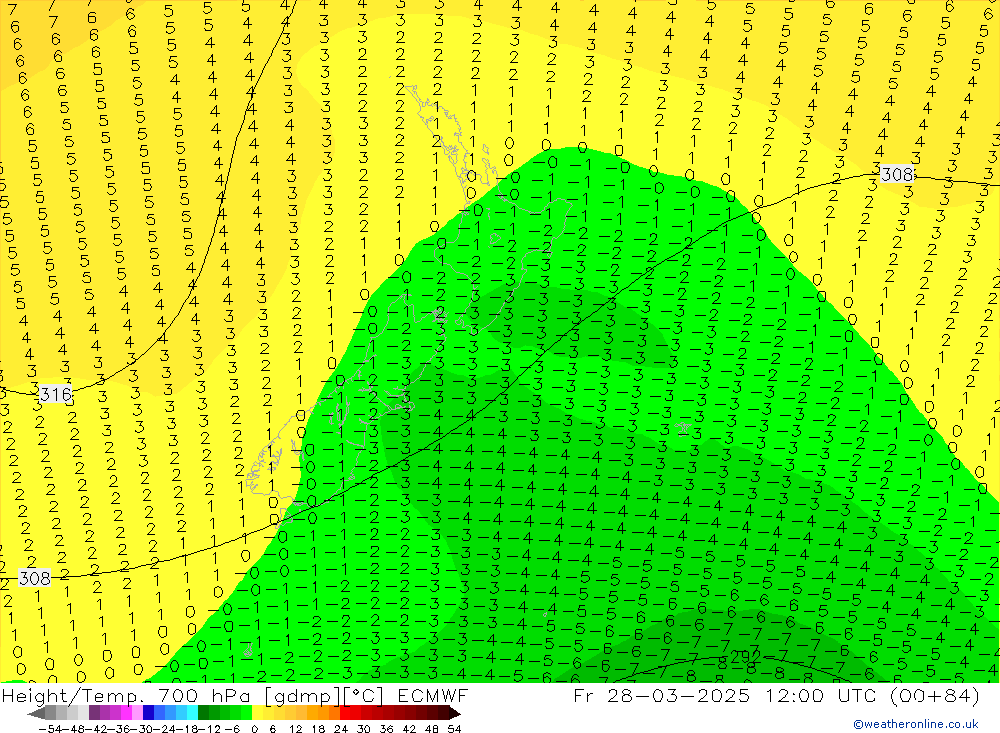Pick the cyan legend swatch above -18
Viewport: 1000px width, 733px height.
pyautogui.click(x=192, y=713)
